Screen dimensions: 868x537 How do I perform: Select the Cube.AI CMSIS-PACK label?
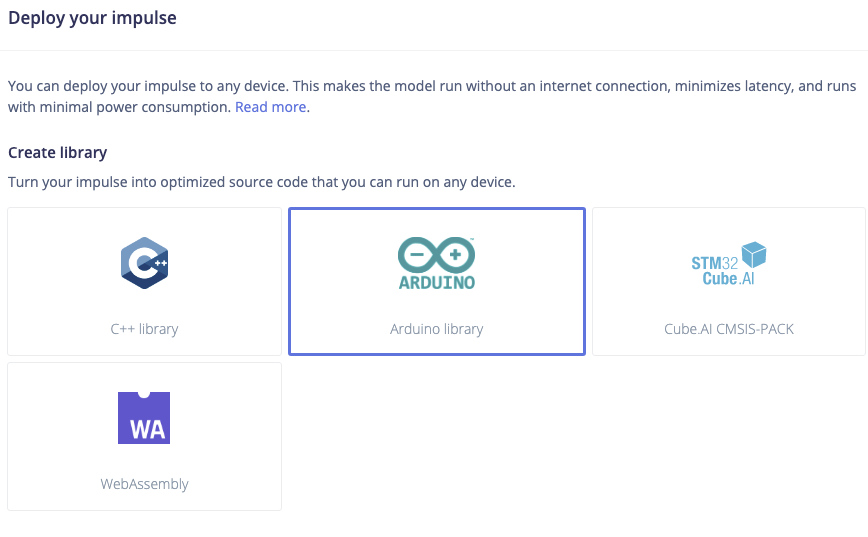pos(728,328)
